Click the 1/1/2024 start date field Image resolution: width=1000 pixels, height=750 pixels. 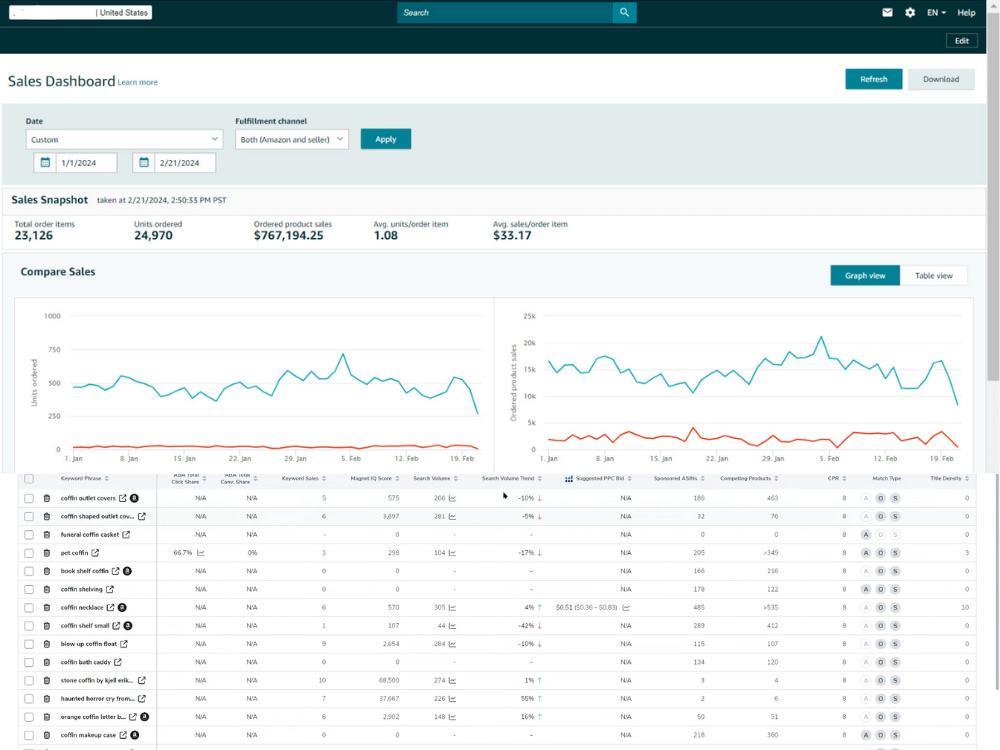coord(86,163)
